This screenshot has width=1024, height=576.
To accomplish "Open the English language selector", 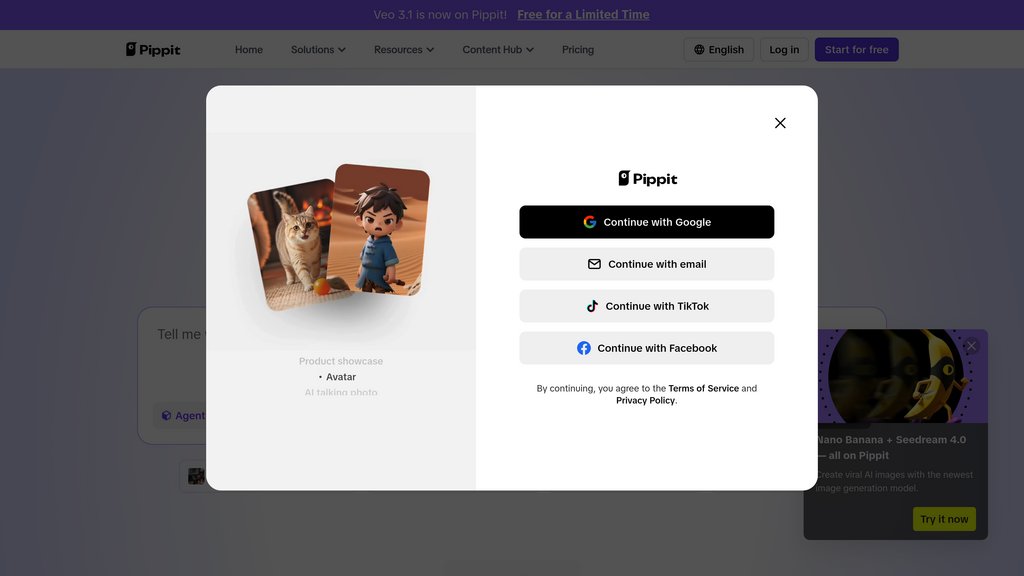I will coord(718,50).
